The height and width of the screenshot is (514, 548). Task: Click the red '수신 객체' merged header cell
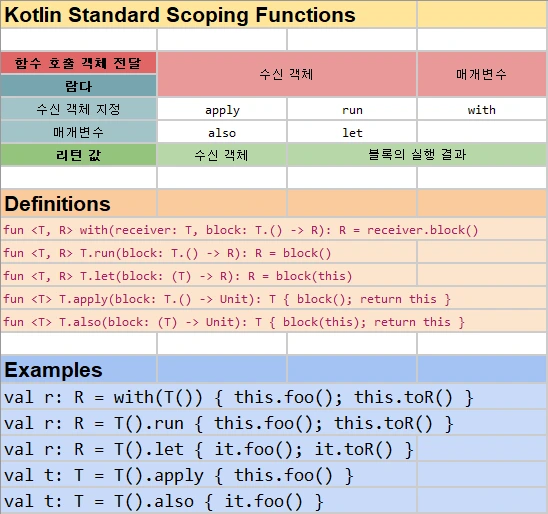point(287,74)
